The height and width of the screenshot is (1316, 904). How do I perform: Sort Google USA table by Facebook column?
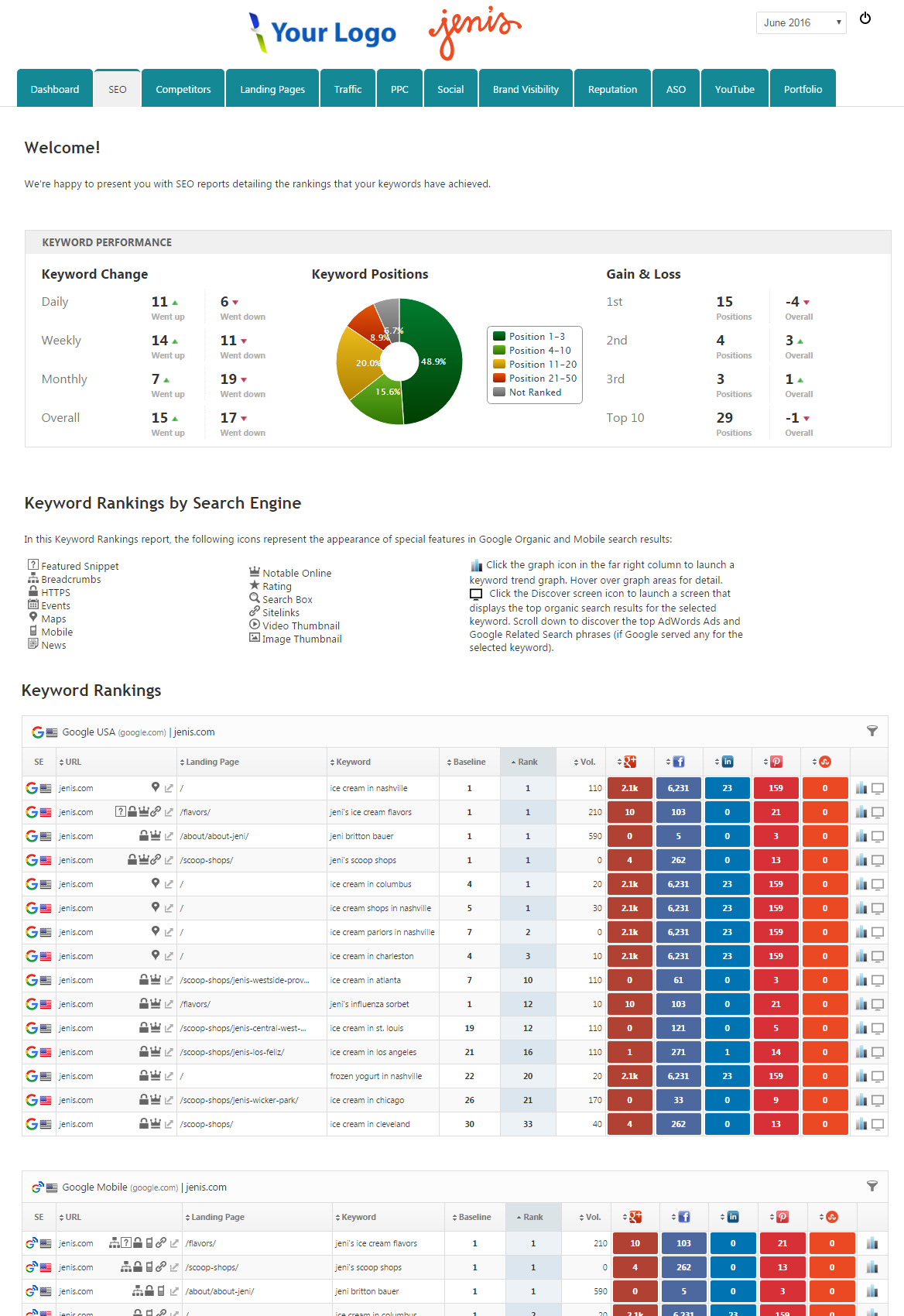point(679,762)
